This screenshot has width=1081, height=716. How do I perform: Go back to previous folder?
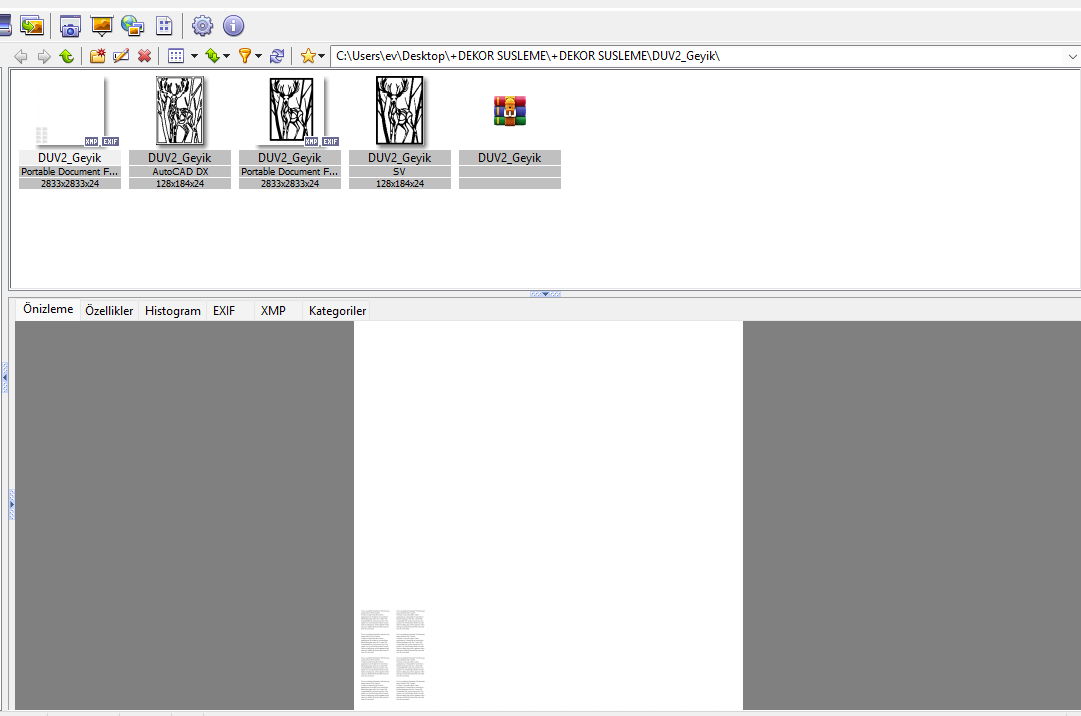21,56
